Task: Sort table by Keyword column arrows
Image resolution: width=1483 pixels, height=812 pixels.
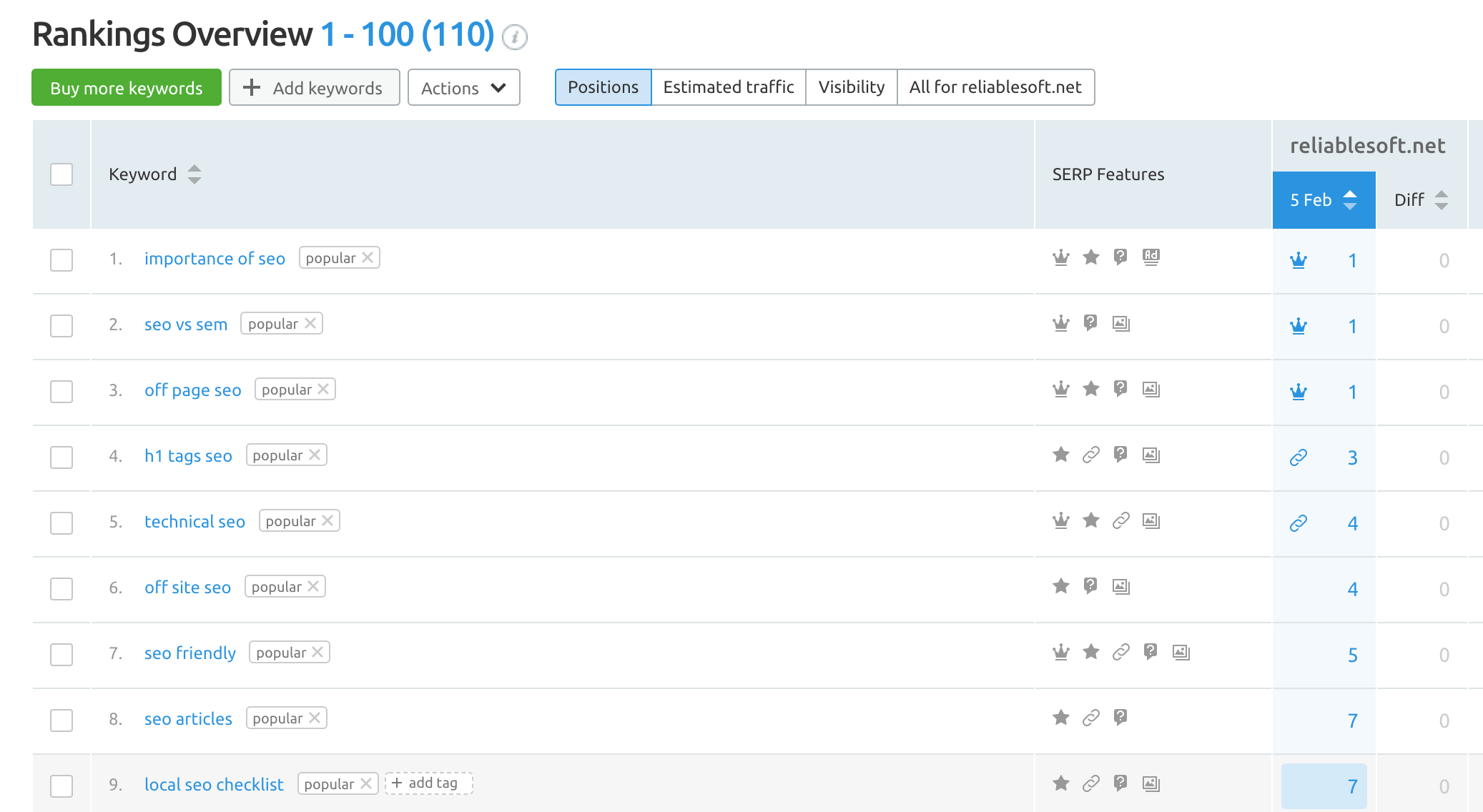Action: [194, 174]
